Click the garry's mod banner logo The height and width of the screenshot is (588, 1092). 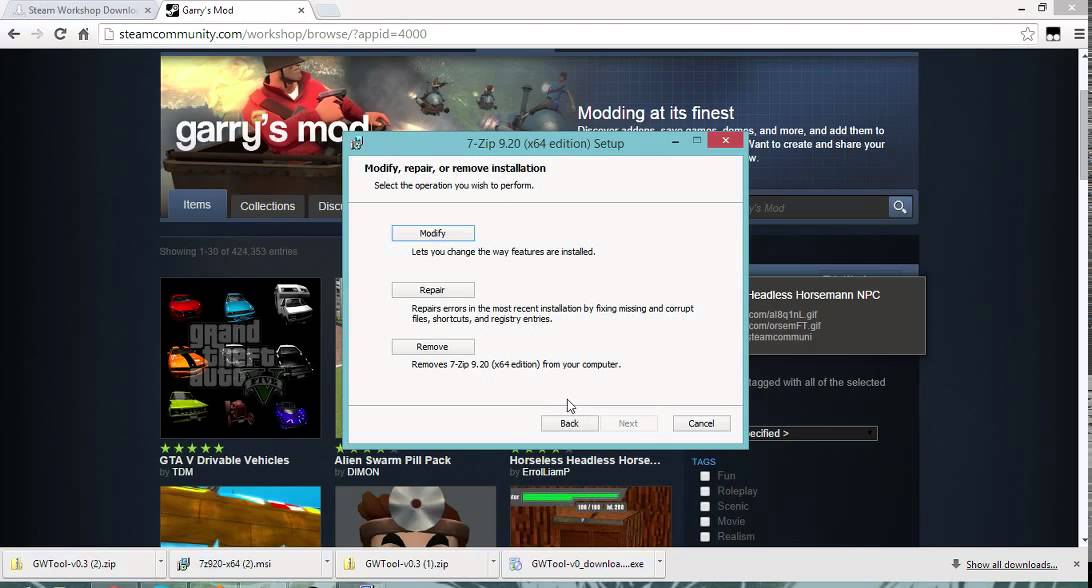click(x=272, y=131)
